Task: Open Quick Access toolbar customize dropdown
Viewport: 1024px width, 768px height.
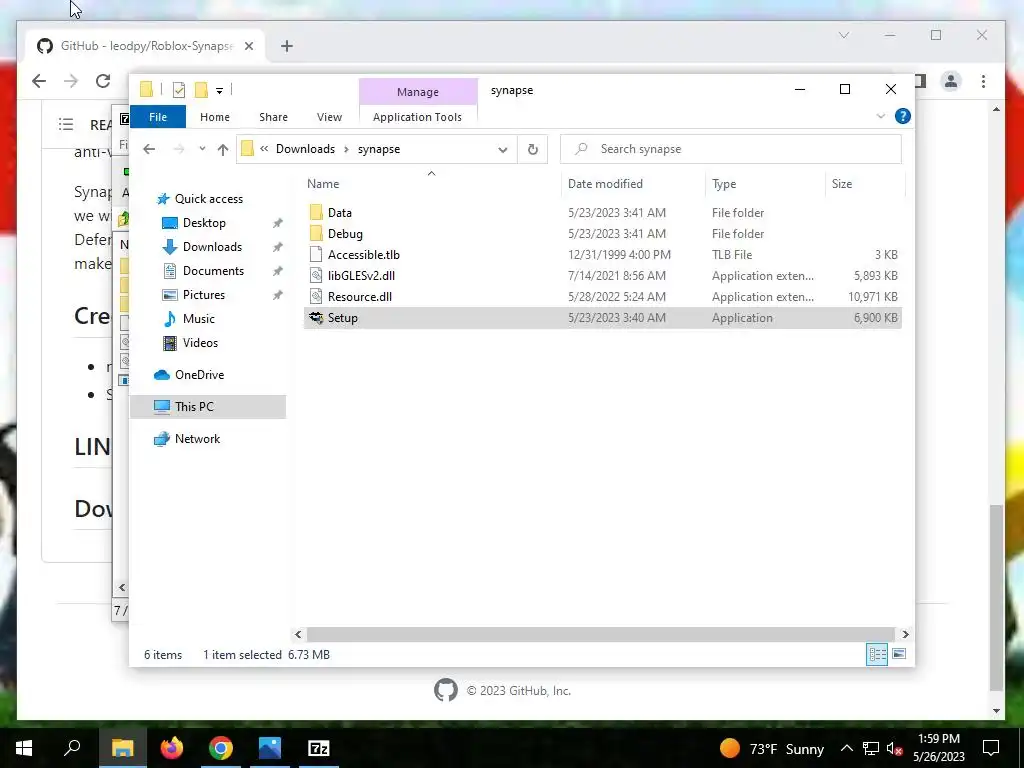Action: pyautogui.click(x=219, y=91)
